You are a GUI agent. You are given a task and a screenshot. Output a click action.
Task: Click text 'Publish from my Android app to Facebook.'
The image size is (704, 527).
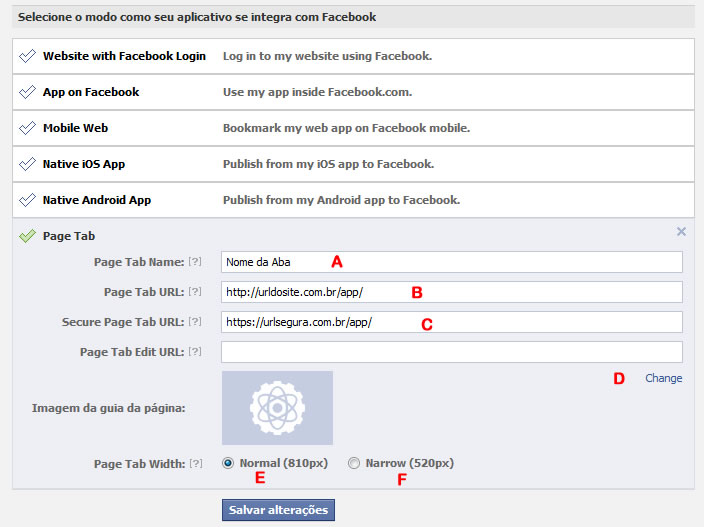point(341,200)
